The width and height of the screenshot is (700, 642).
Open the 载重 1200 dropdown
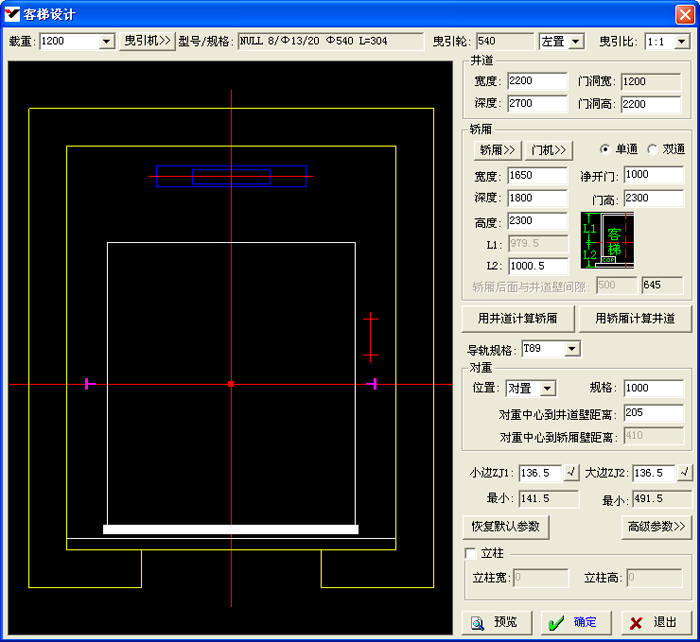(x=107, y=42)
